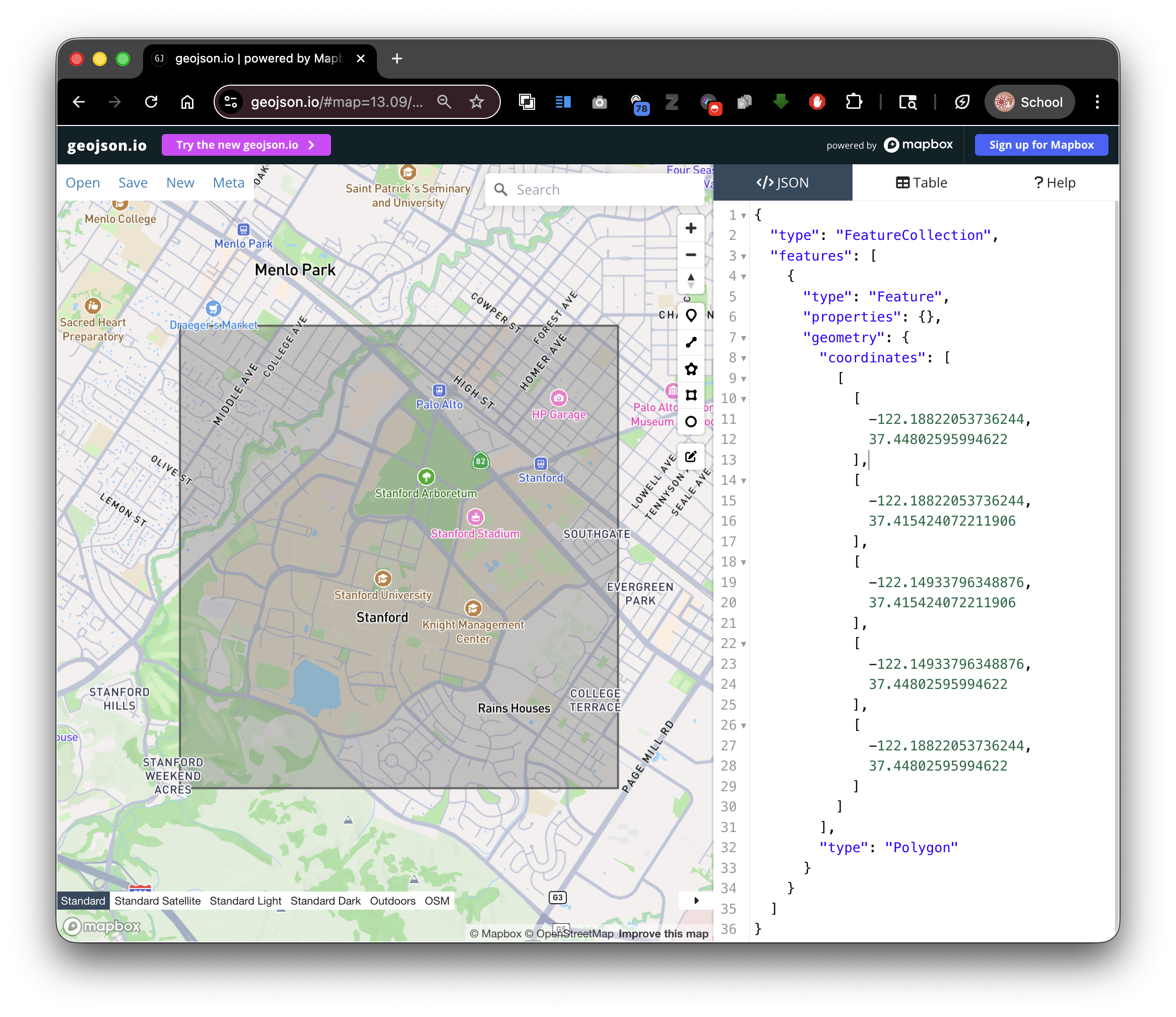Collapse the JSON panel with arrow
1176x1017 pixels.
tap(696, 900)
